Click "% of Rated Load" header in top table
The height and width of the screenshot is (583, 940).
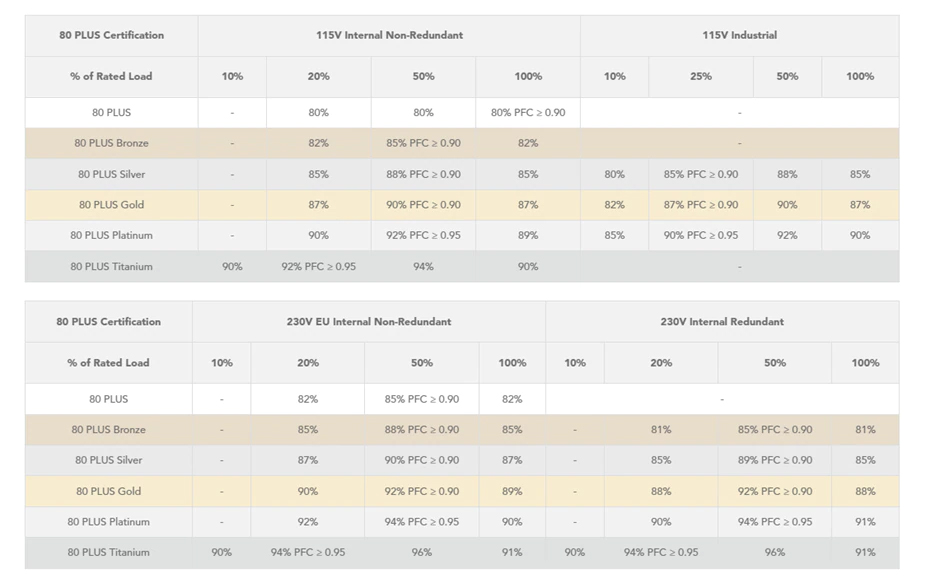coord(111,76)
